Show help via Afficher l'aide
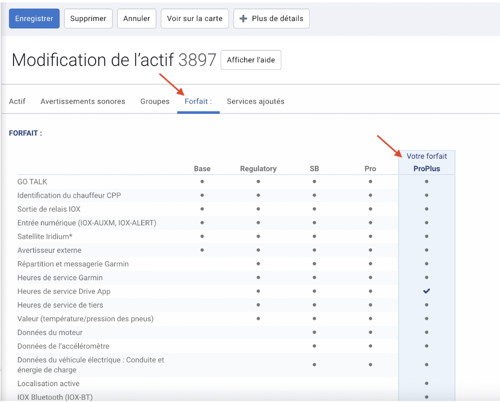 coord(251,60)
